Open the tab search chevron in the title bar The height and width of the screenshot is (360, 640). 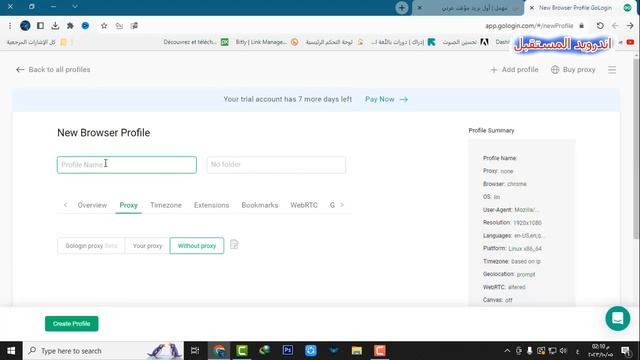75,7
